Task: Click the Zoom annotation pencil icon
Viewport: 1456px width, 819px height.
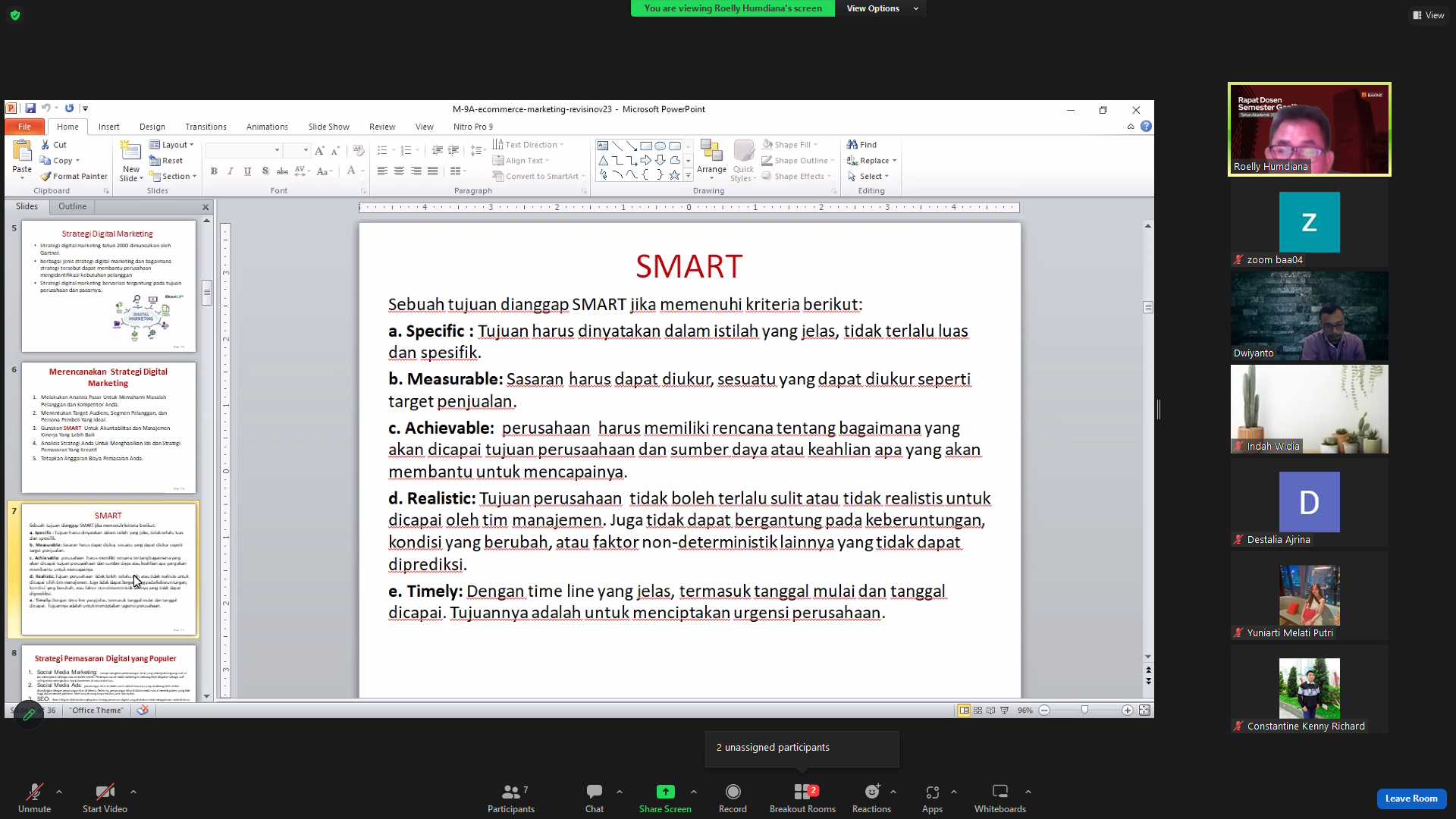Action: tap(29, 714)
